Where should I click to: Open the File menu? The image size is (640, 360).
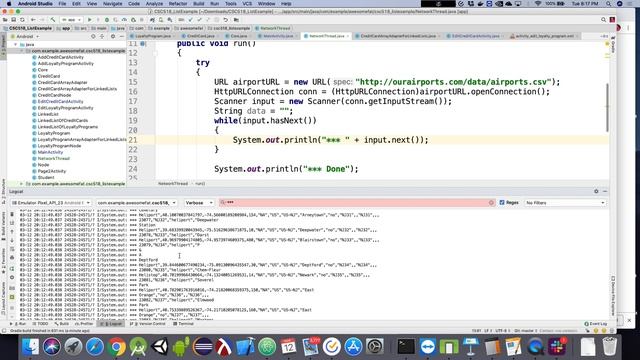[x=62, y=4]
